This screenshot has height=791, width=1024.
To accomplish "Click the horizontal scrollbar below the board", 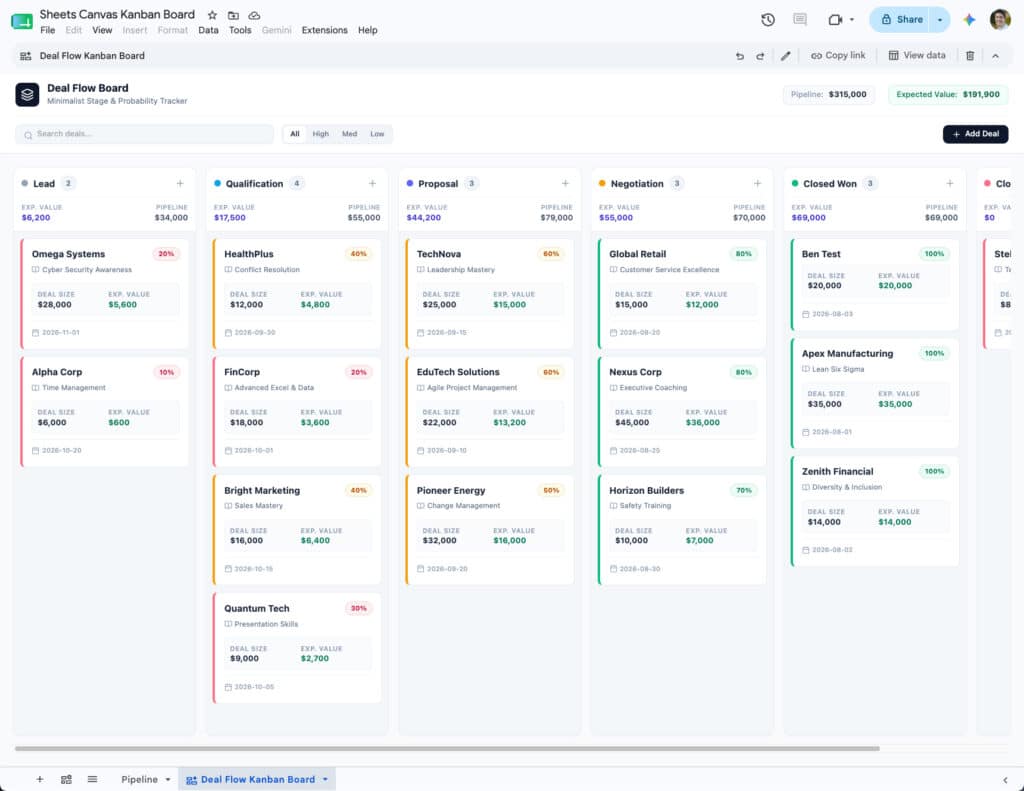I will coord(447,749).
